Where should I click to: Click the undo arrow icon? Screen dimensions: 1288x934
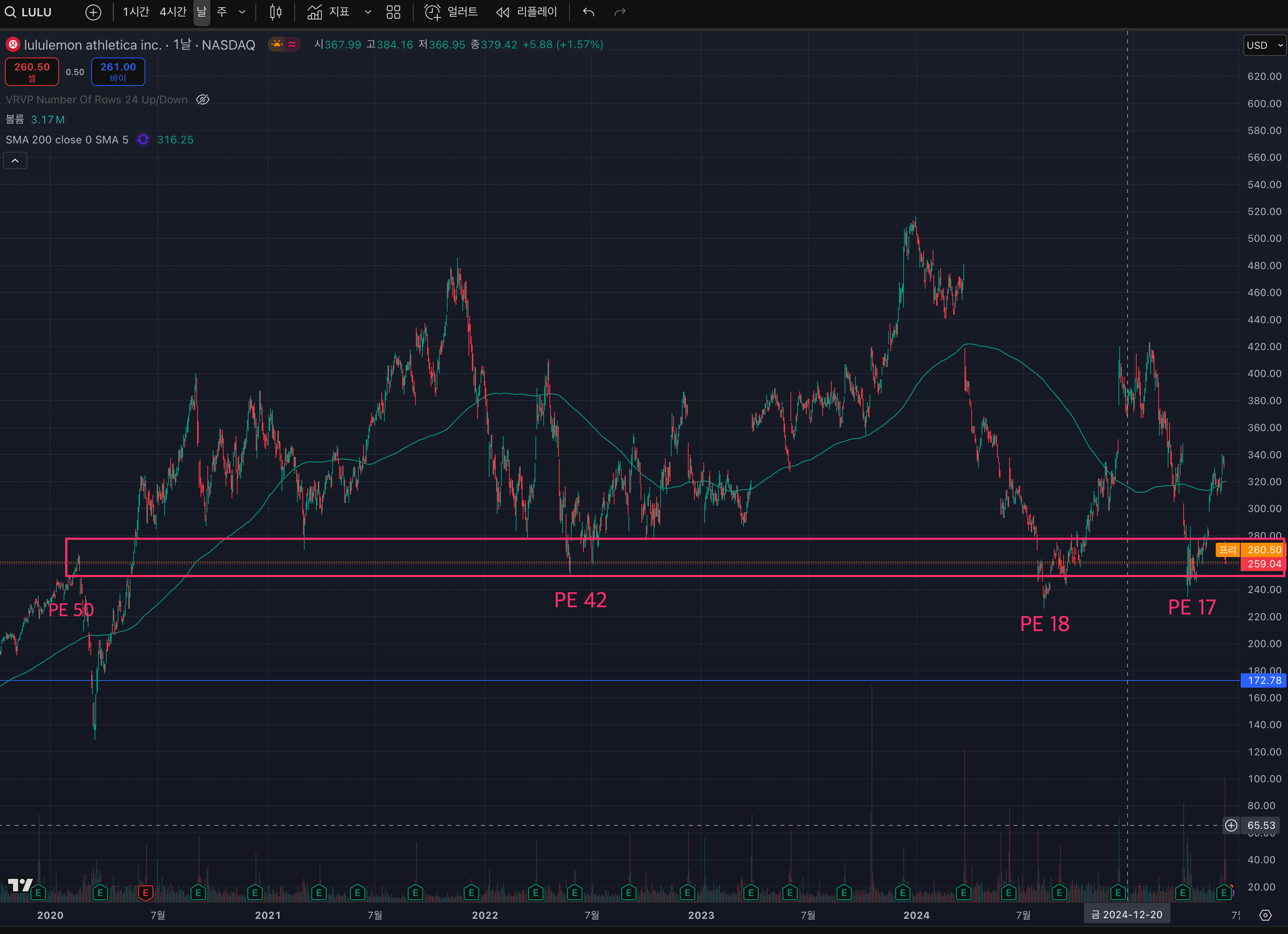point(588,12)
